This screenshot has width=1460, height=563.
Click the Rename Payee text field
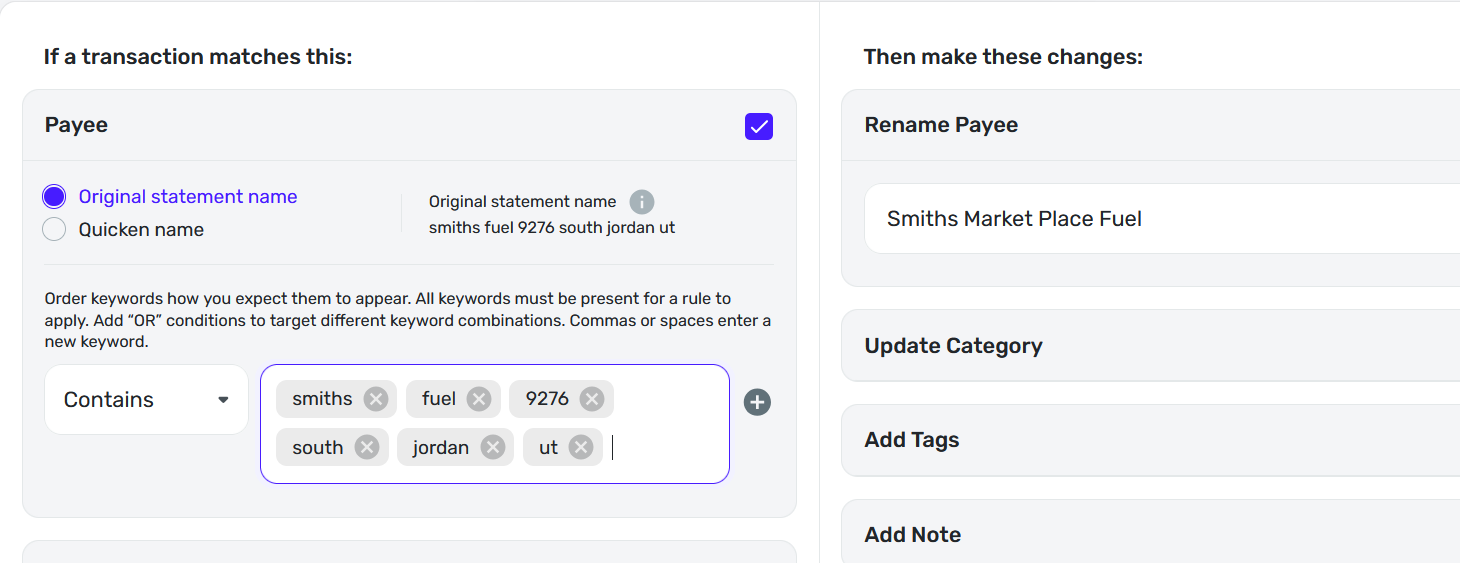[x=1150, y=219]
